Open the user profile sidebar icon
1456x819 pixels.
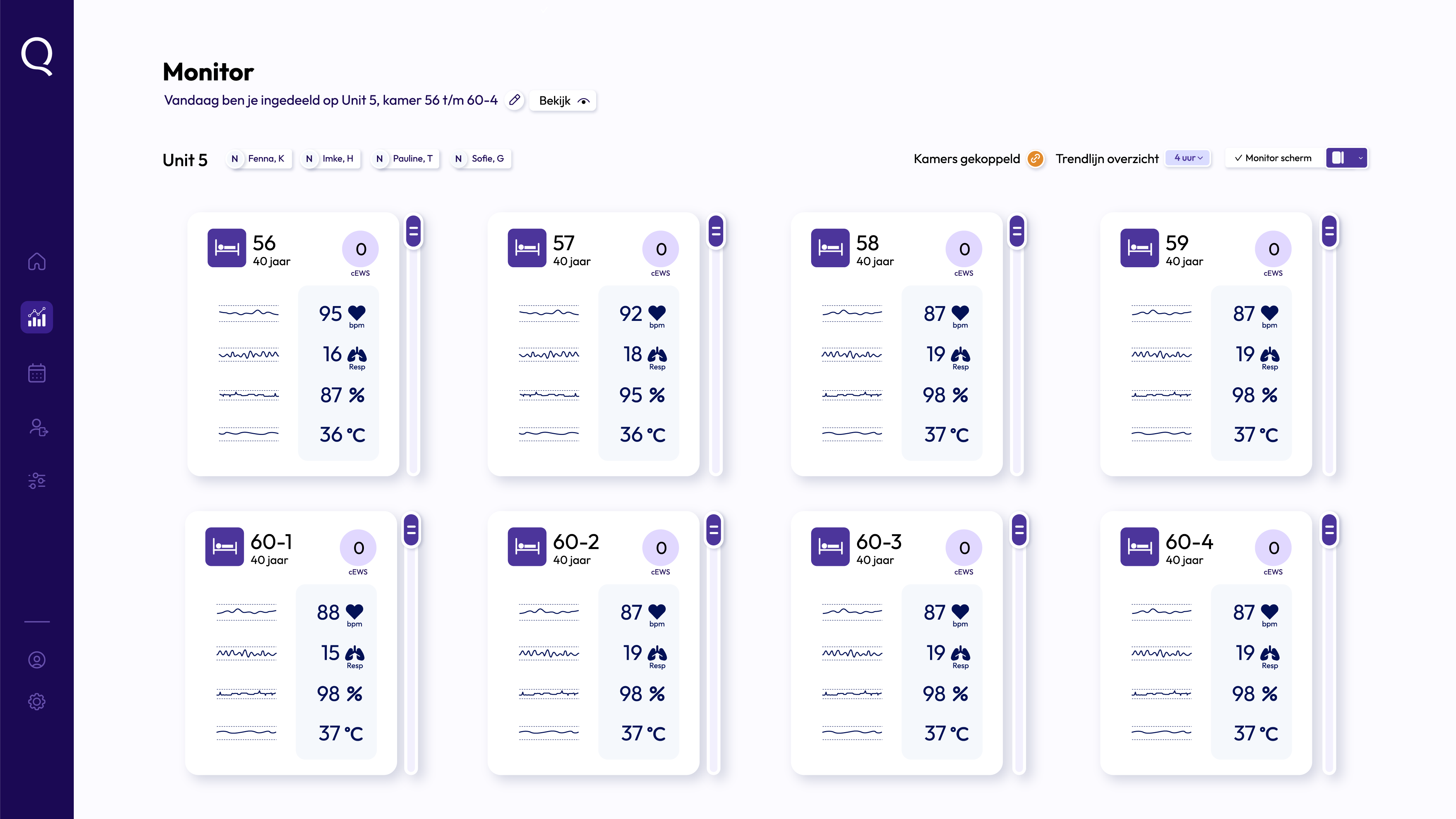[37, 659]
